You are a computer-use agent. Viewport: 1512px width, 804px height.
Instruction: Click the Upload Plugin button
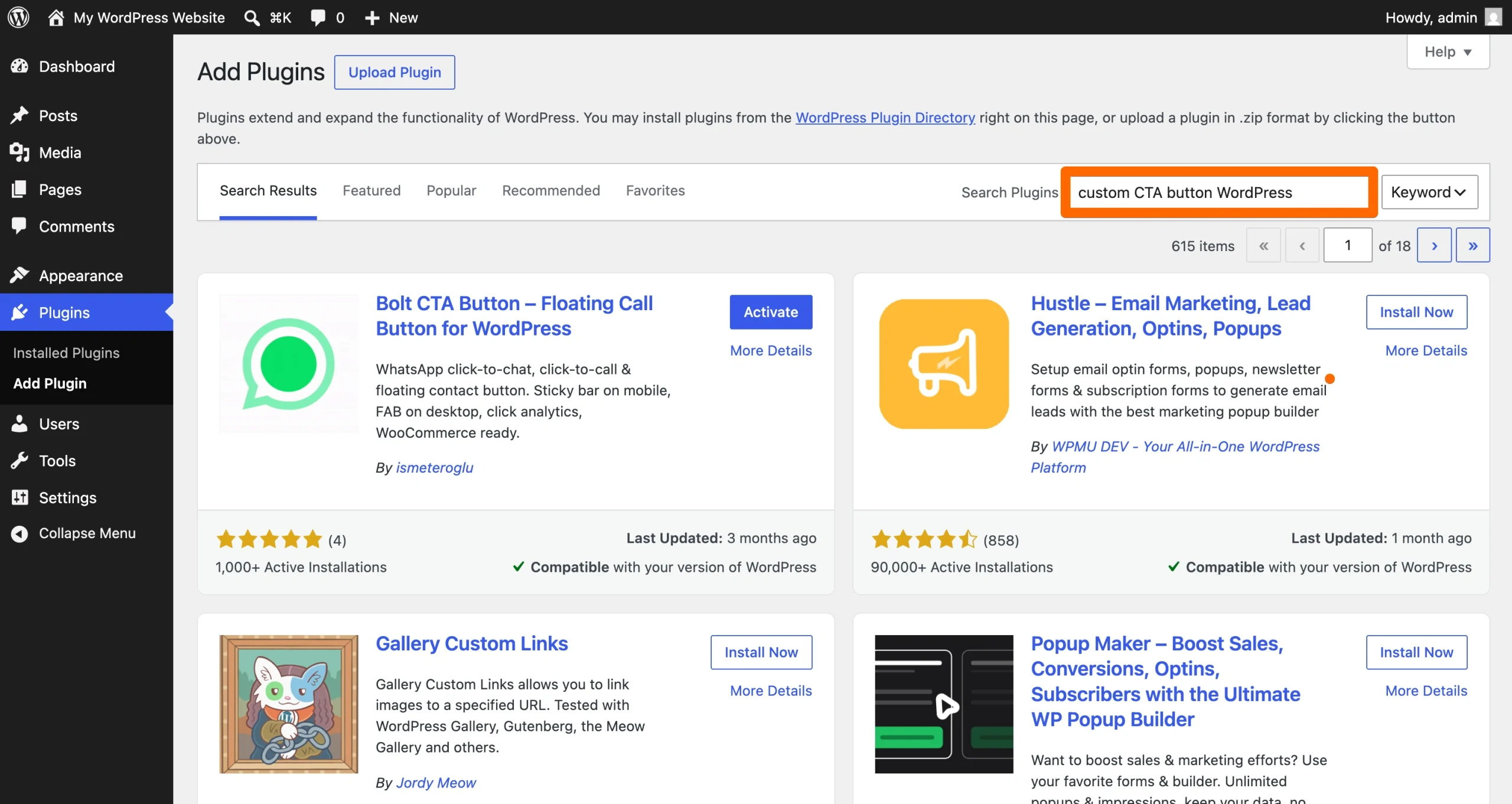tap(395, 72)
